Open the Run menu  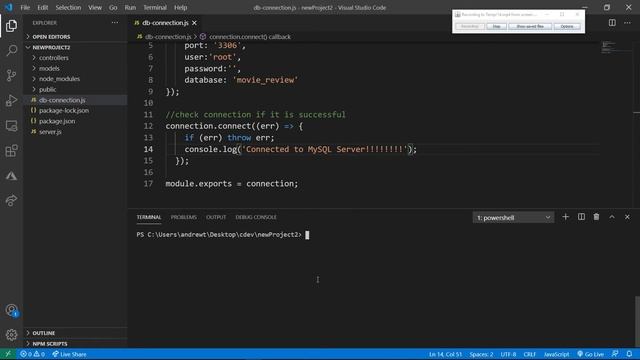pos(130,7)
